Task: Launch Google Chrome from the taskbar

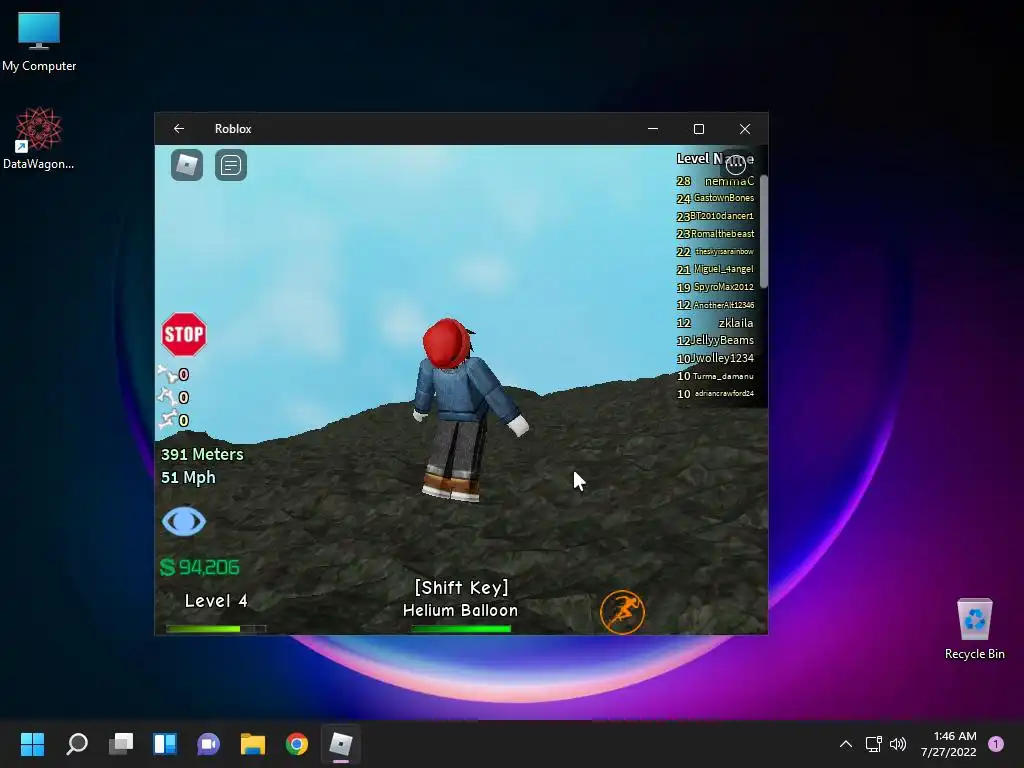Action: (x=296, y=744)
